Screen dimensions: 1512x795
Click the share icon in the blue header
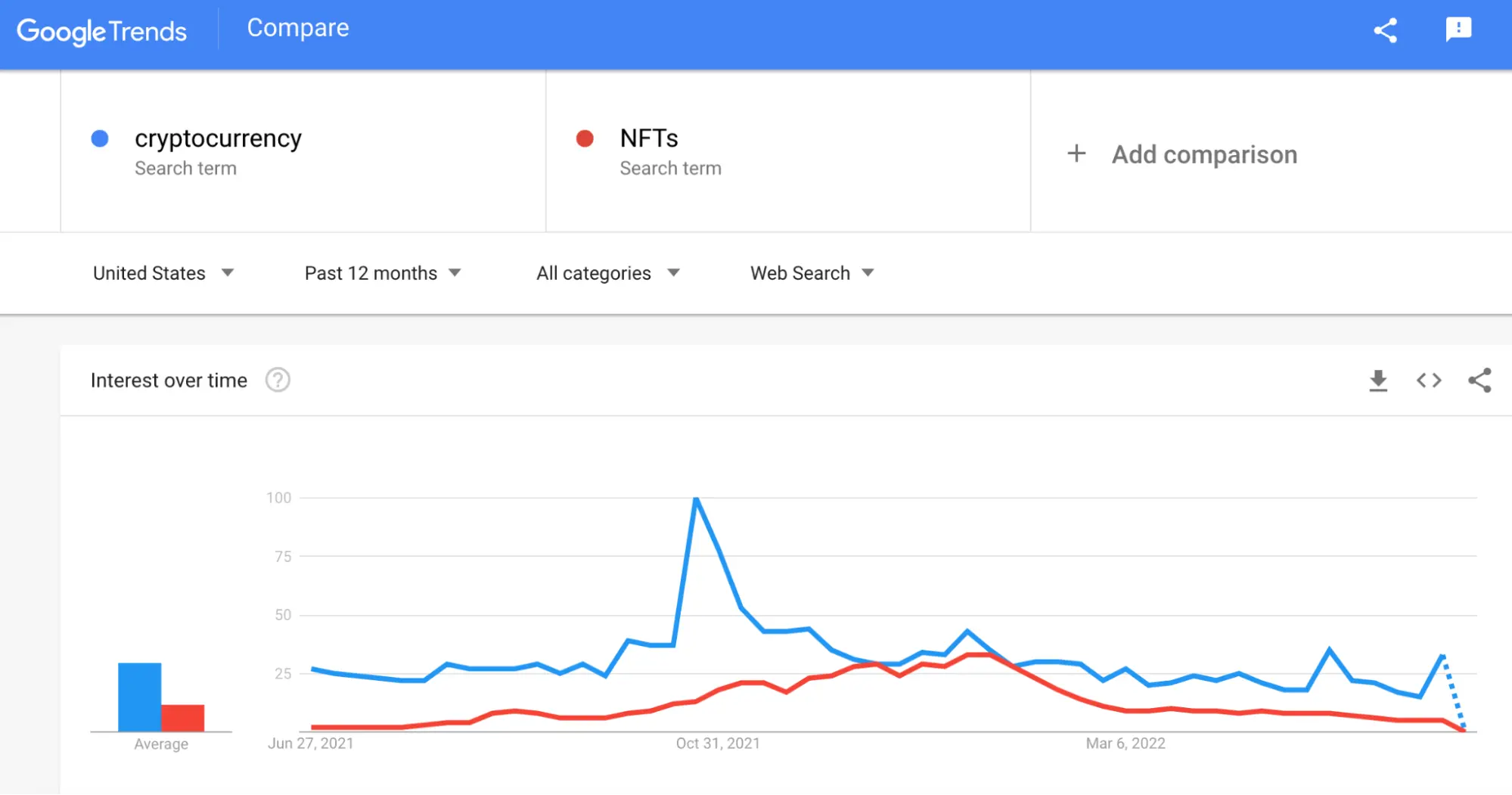[x=1386, y=31]
